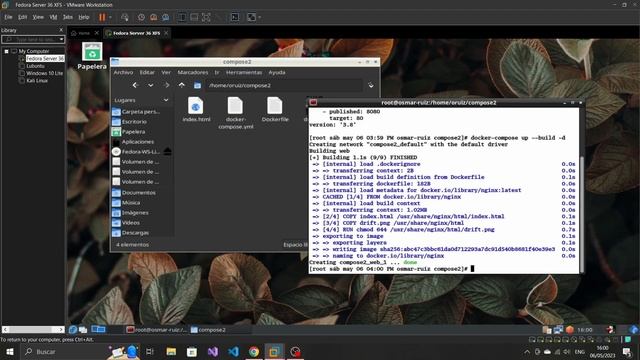Click the path bar /home/oruiz/compose2

[x=284, y=85]
